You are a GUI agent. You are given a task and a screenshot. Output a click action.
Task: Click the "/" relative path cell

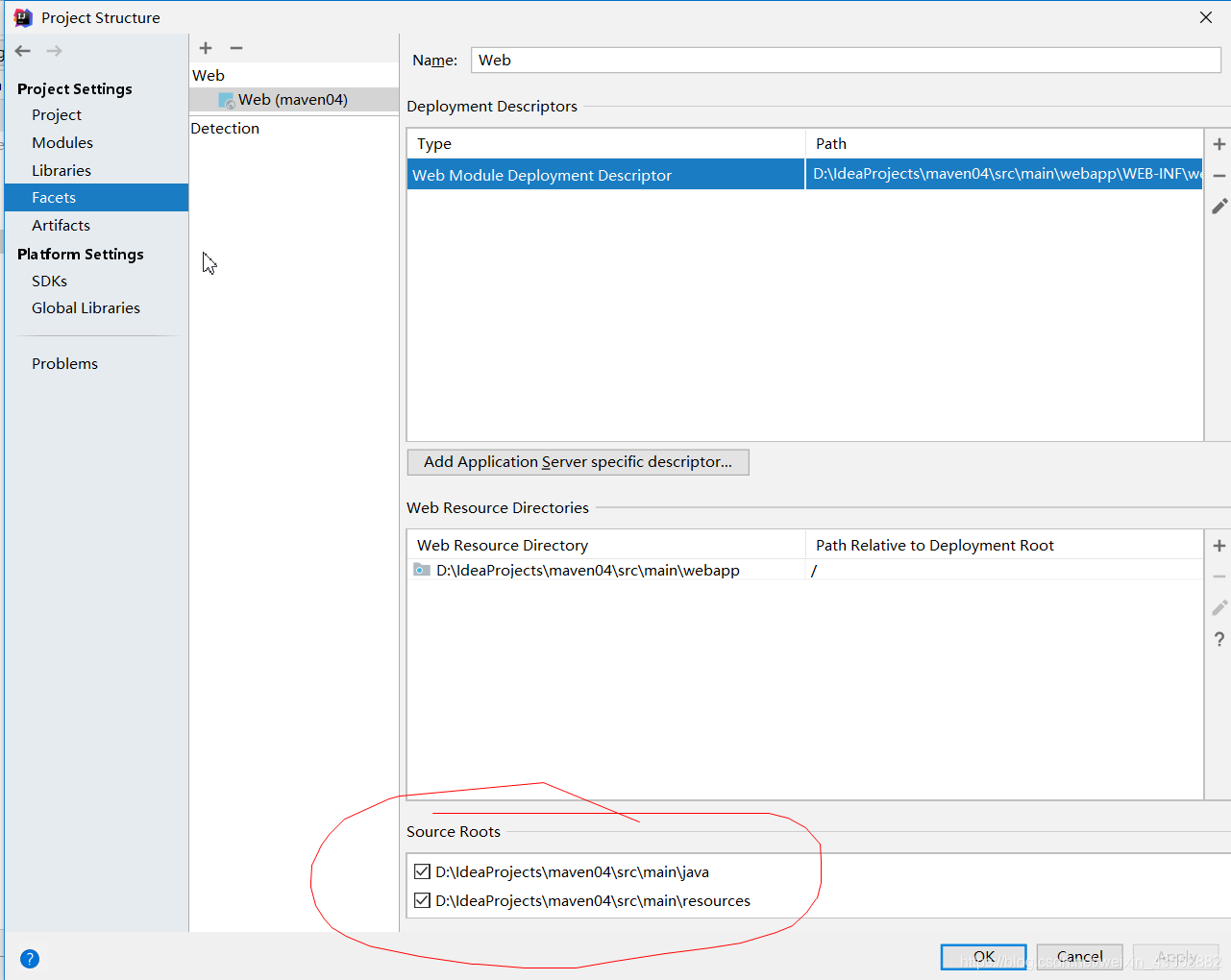[x=1004, y=570]
